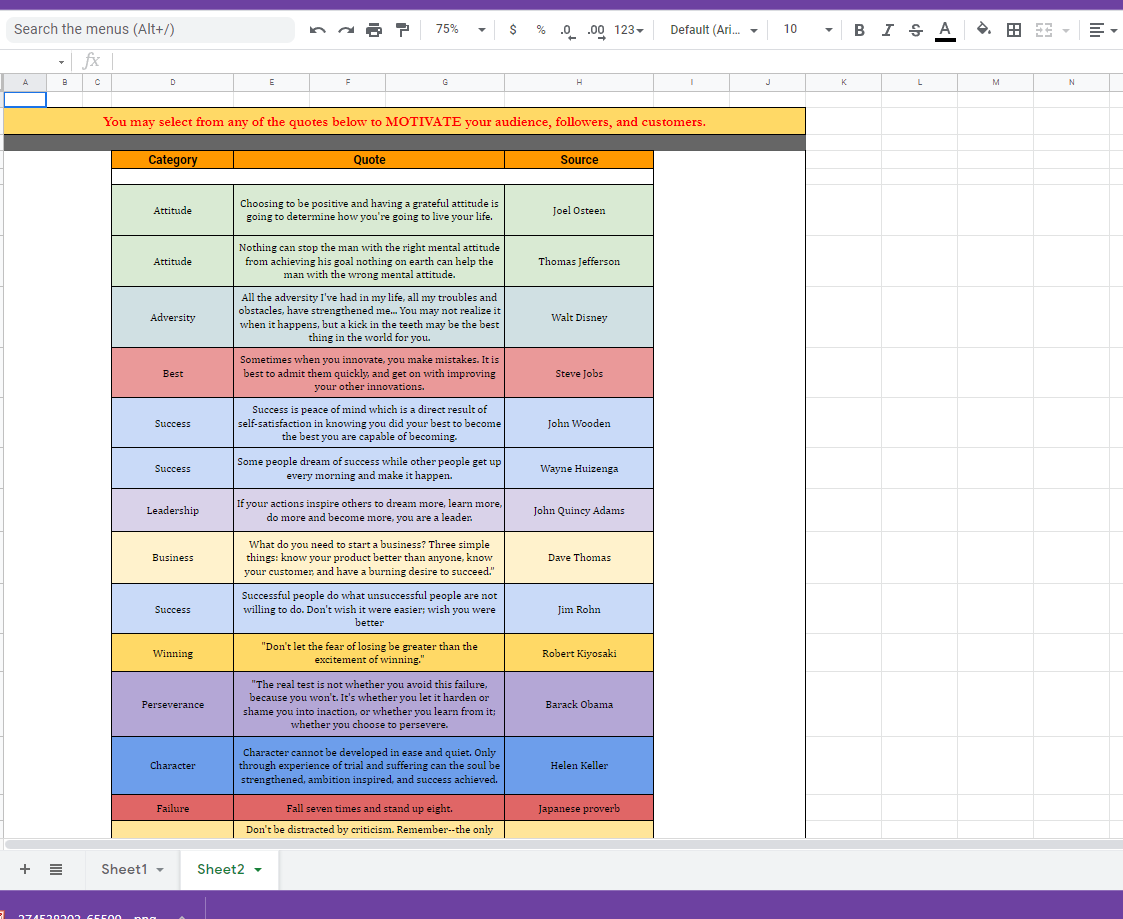This screenshot has height=919, width=1123.
Task: Select the Steve Jobs cell
Action: (x=579, y=373)
